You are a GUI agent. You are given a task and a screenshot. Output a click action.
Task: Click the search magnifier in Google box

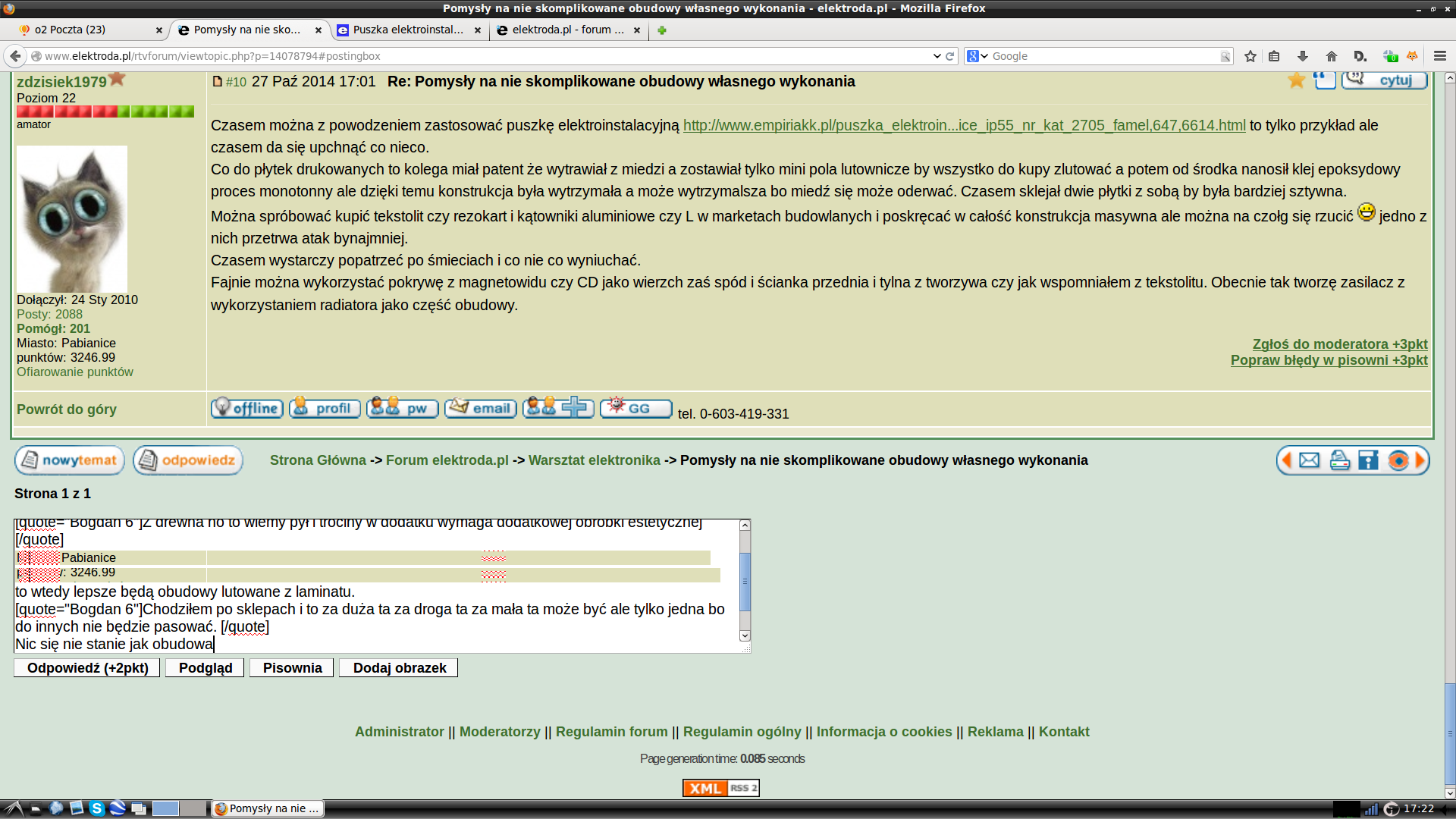[1225, 57]
